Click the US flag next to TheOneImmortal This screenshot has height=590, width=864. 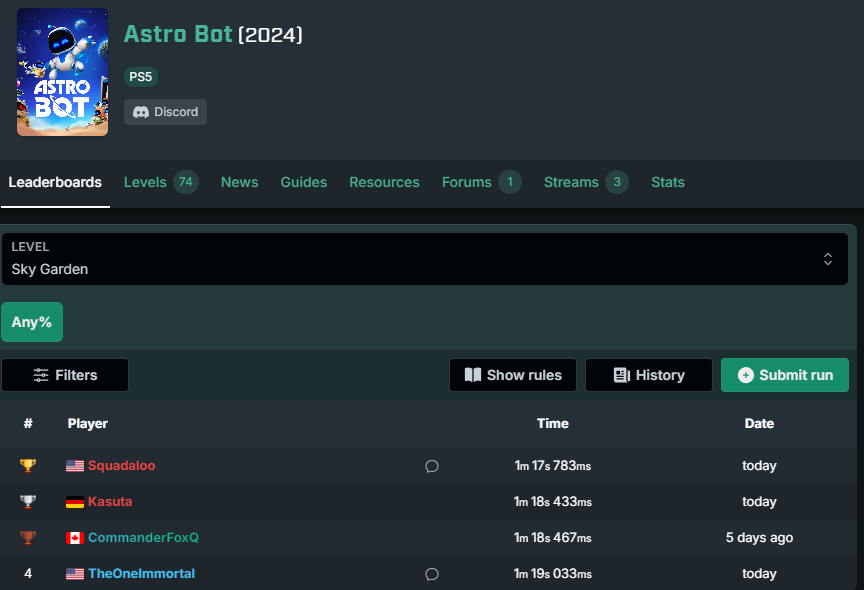[x=75, y=574]
